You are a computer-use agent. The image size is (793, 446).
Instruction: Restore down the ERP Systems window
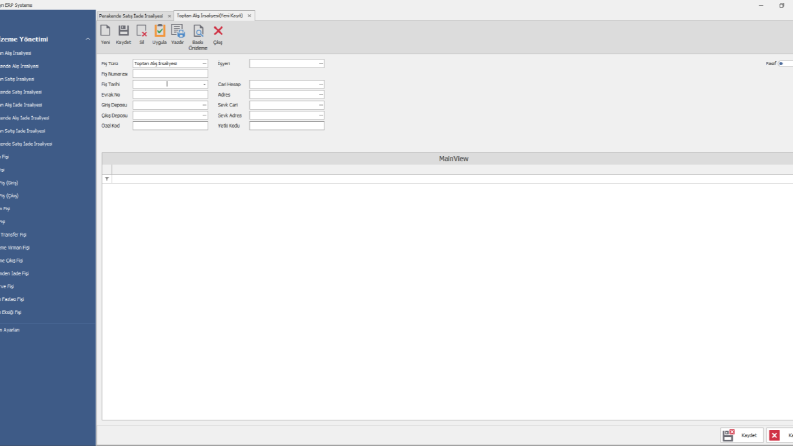[781, 5]
